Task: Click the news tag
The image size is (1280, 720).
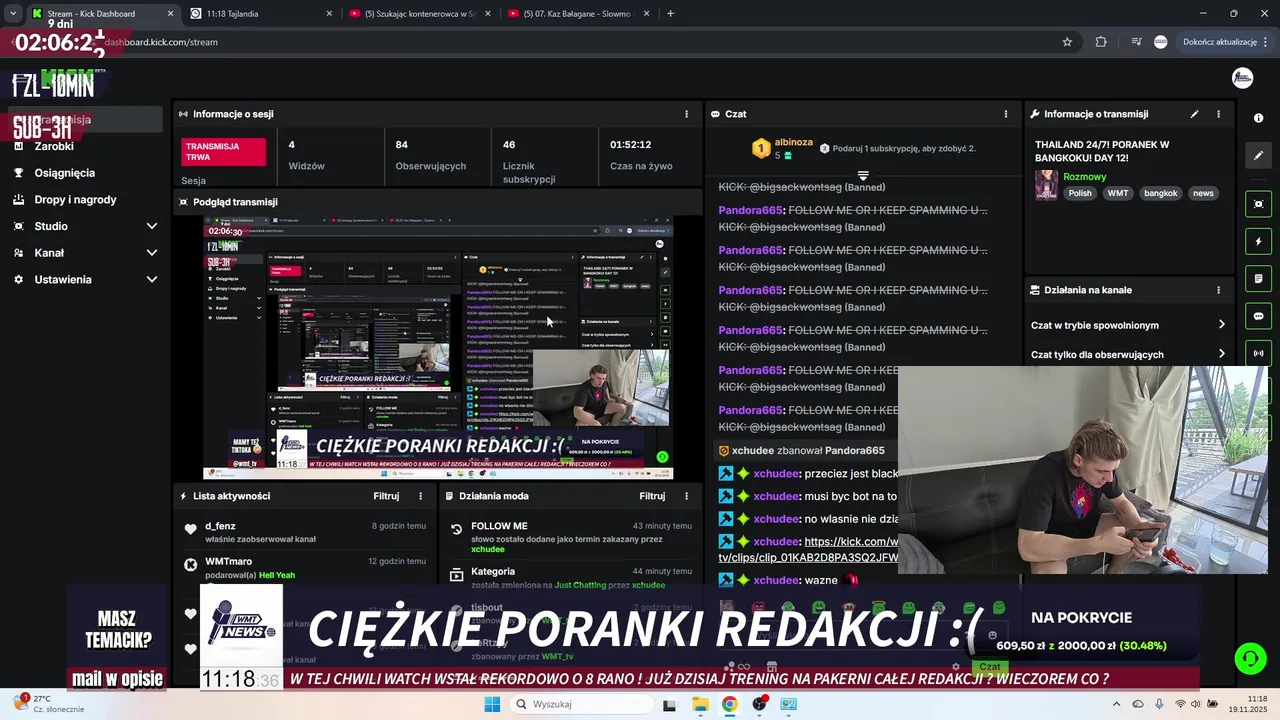Action: click(x=1203, y=193)
